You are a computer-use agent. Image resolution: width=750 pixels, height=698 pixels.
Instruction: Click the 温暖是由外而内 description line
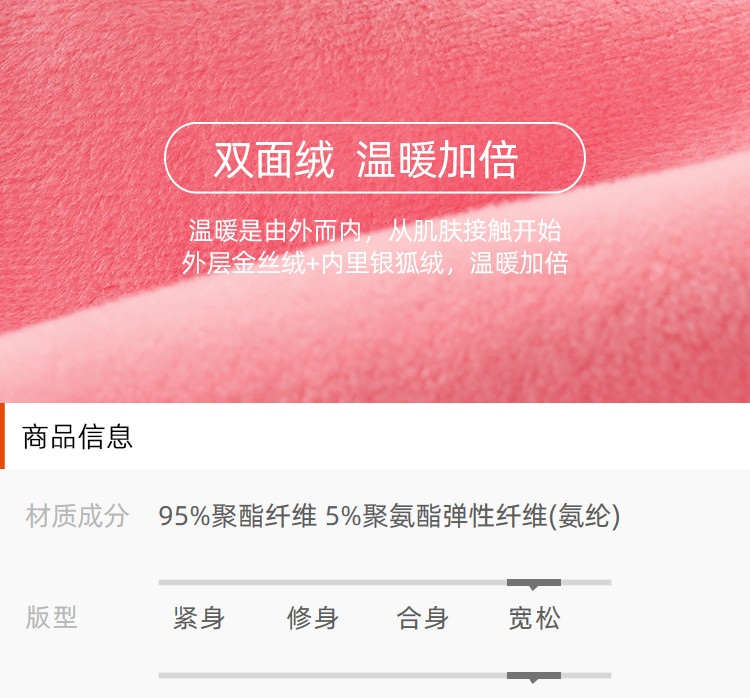pos(375,231)
